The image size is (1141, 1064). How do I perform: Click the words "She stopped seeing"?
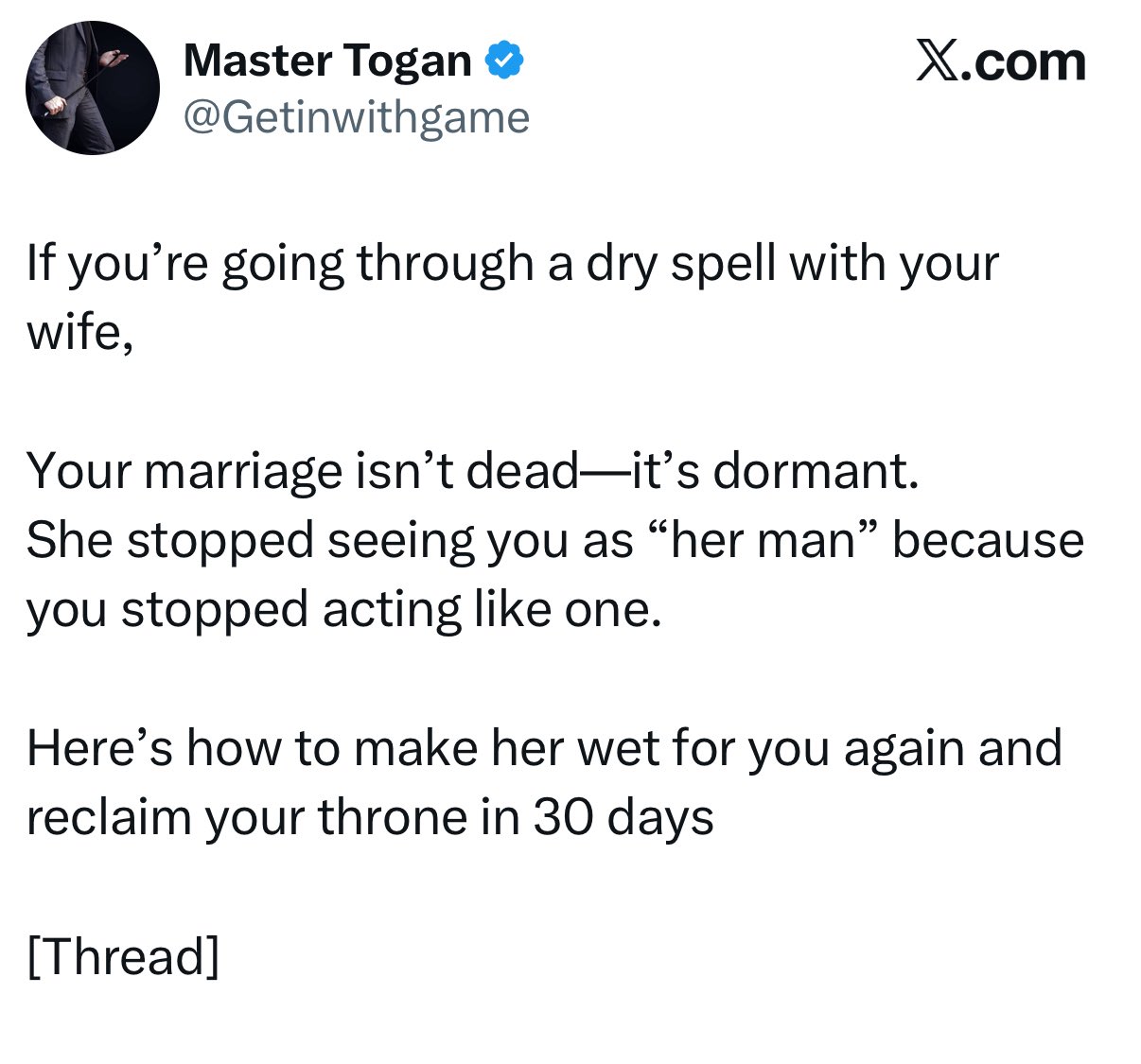[x=250, y=540]
